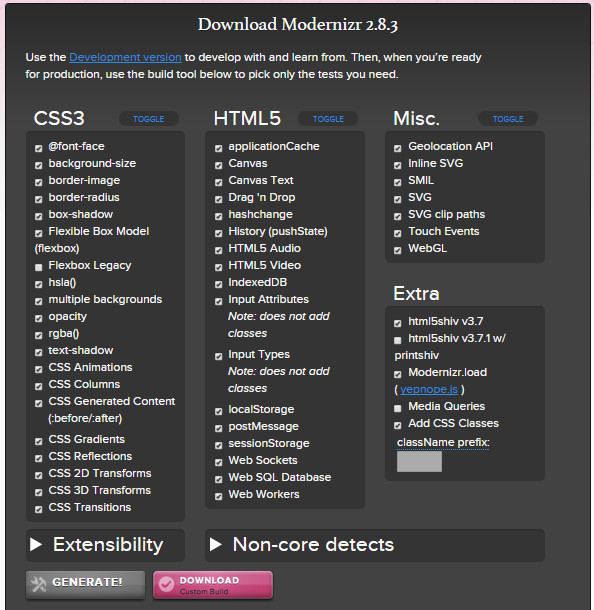Uncheck the Drag 'n Drop checkbox
Image resolution: width=594 pixels, height=610 pixels.
tap(219, 199)
